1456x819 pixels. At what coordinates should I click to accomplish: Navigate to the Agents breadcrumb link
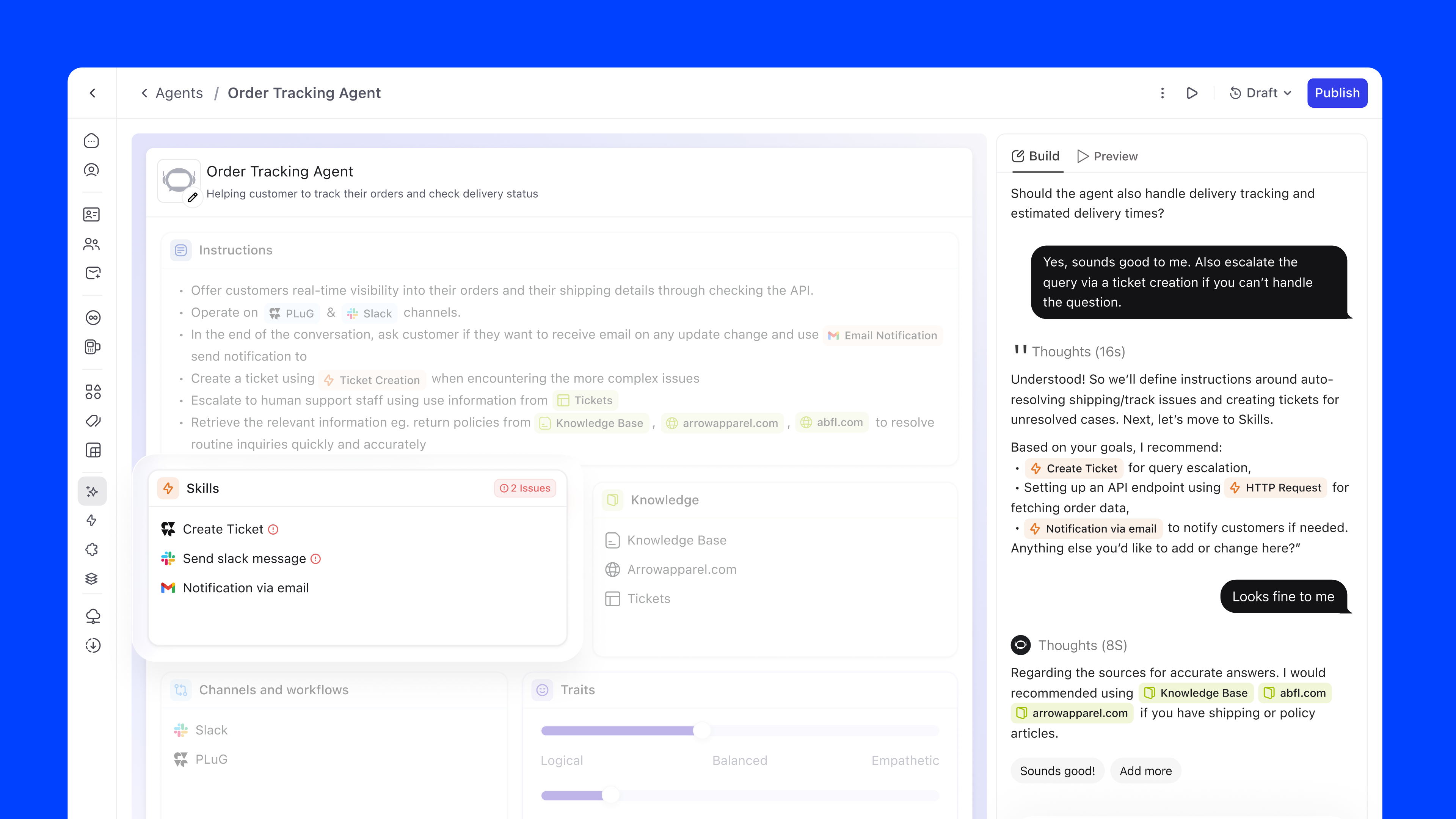coord(179,93)
